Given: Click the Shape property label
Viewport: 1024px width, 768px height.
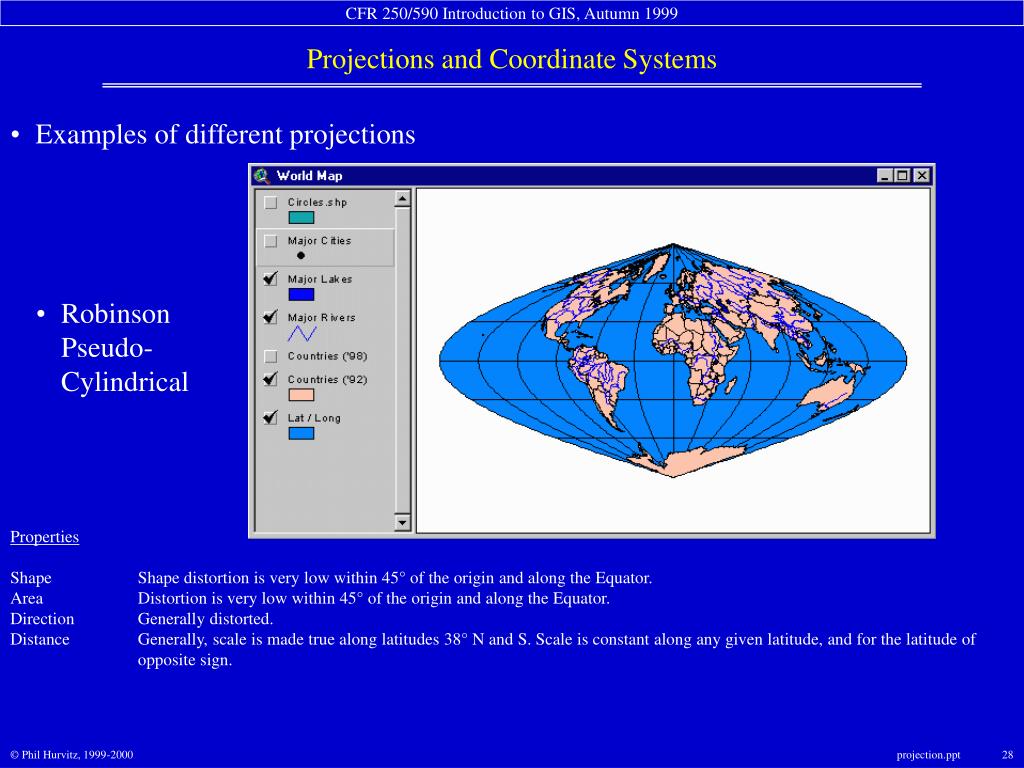Looking at the screenshot, I should pos(31,578).
